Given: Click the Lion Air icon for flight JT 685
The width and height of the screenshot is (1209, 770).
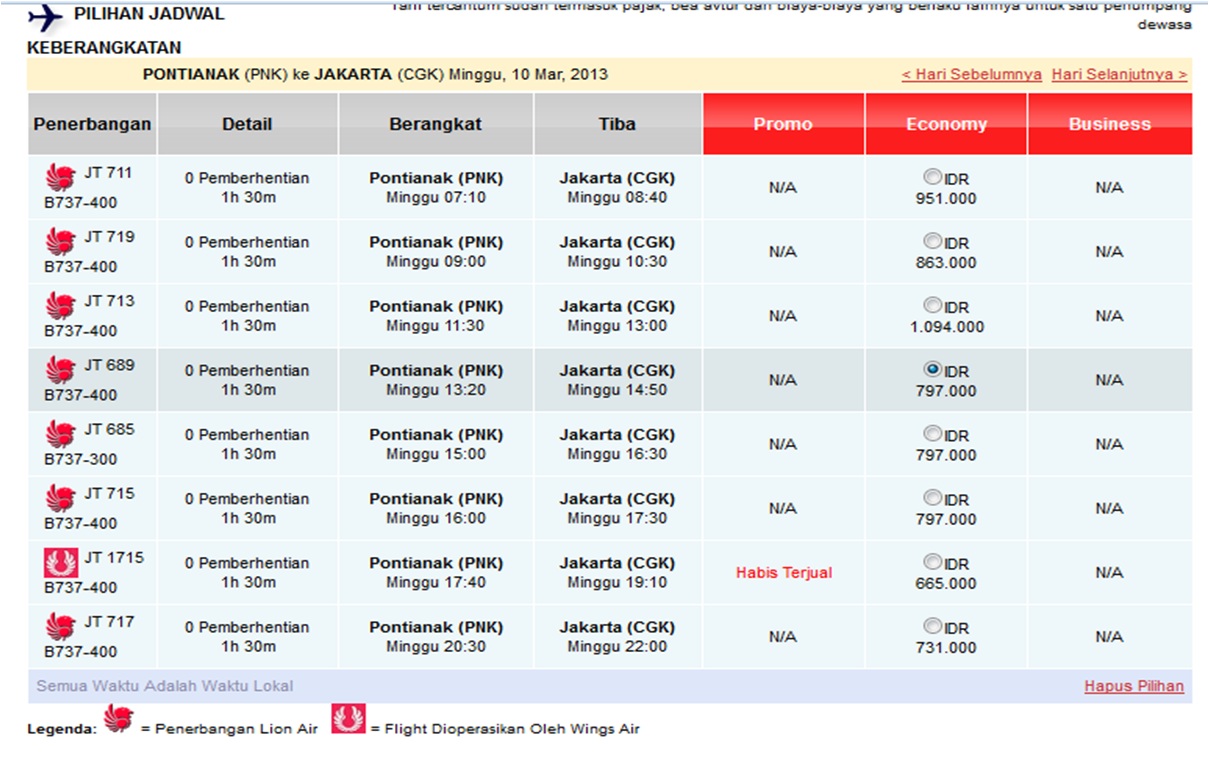Looking at the screenshot, I should tap(60, 436).
